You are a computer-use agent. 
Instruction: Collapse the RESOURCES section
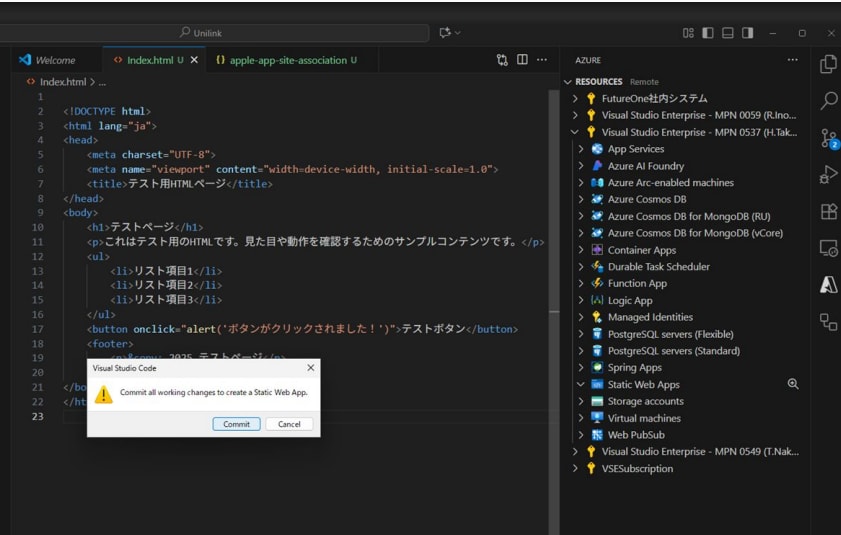pos(568,82)
